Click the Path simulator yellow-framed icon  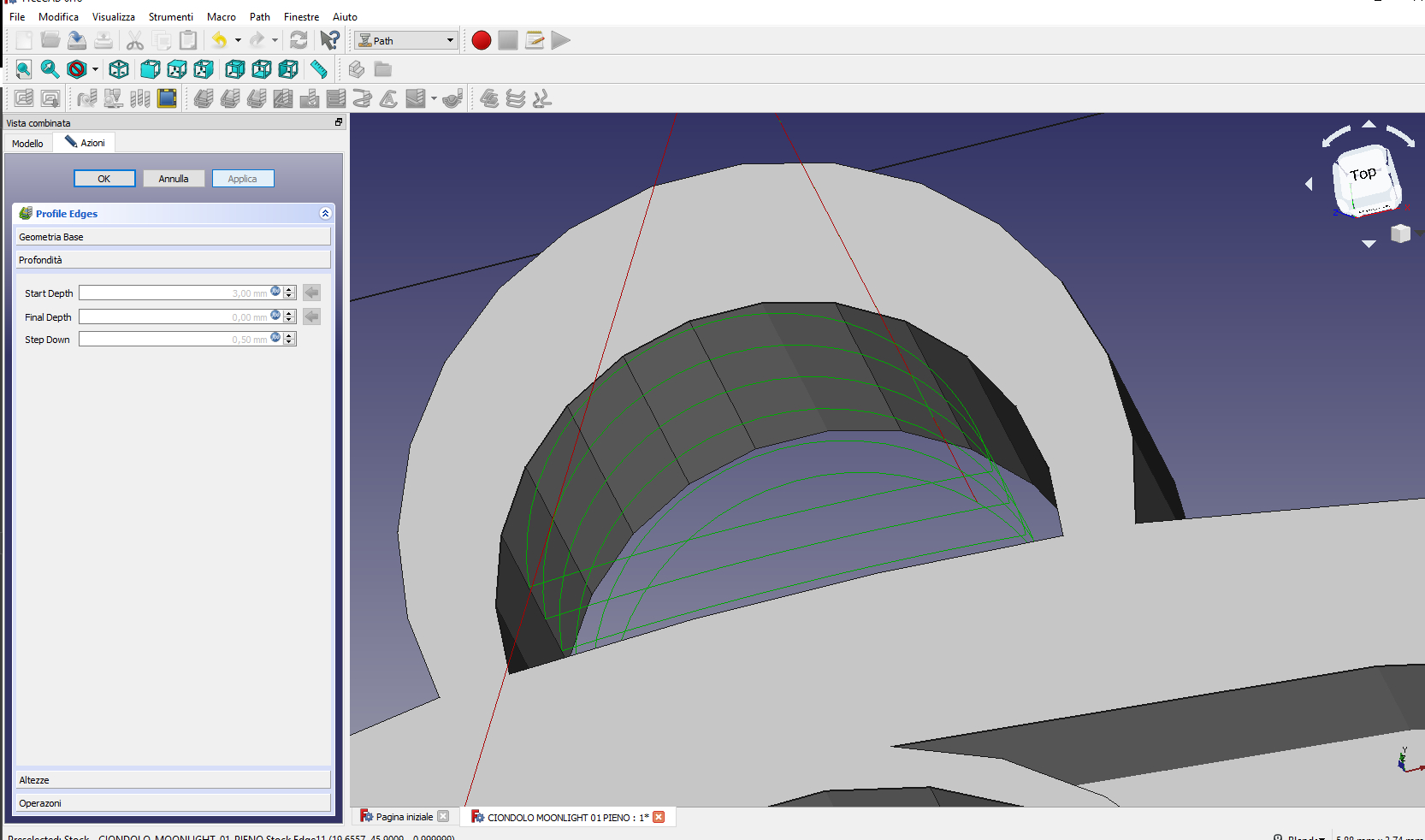(167, 98)
